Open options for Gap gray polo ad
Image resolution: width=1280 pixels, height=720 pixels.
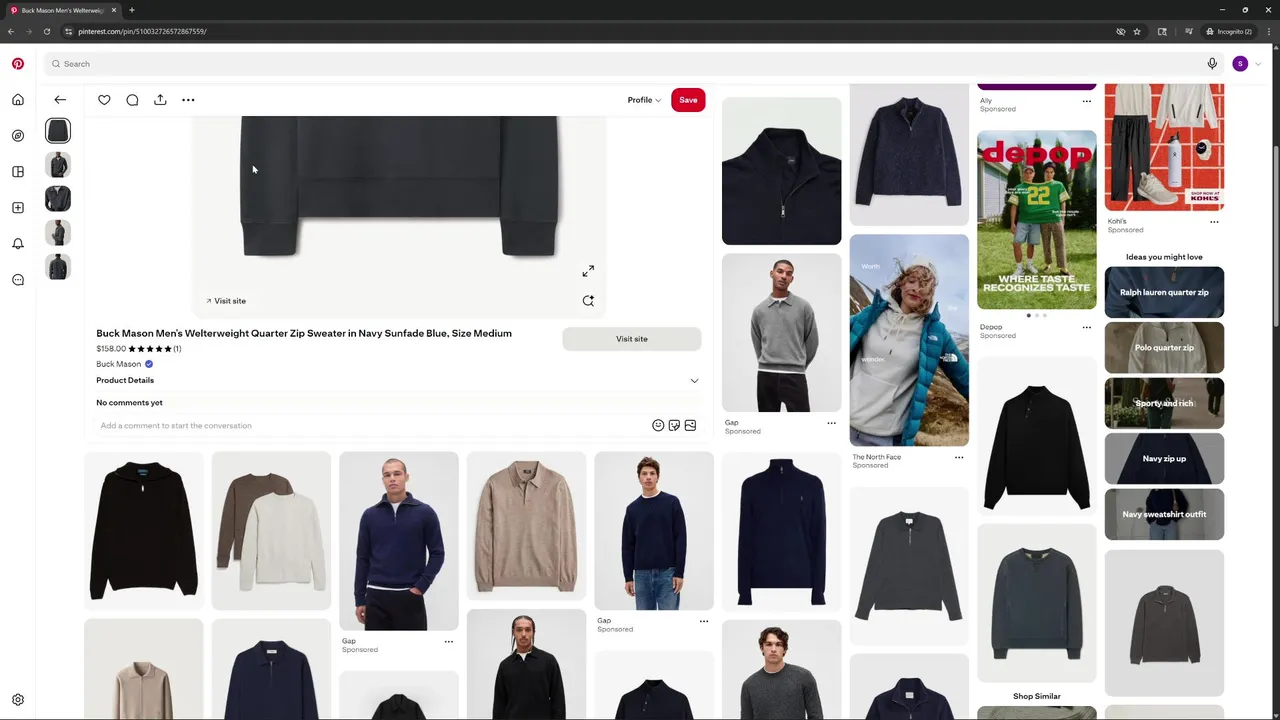(x=831, y=423)
